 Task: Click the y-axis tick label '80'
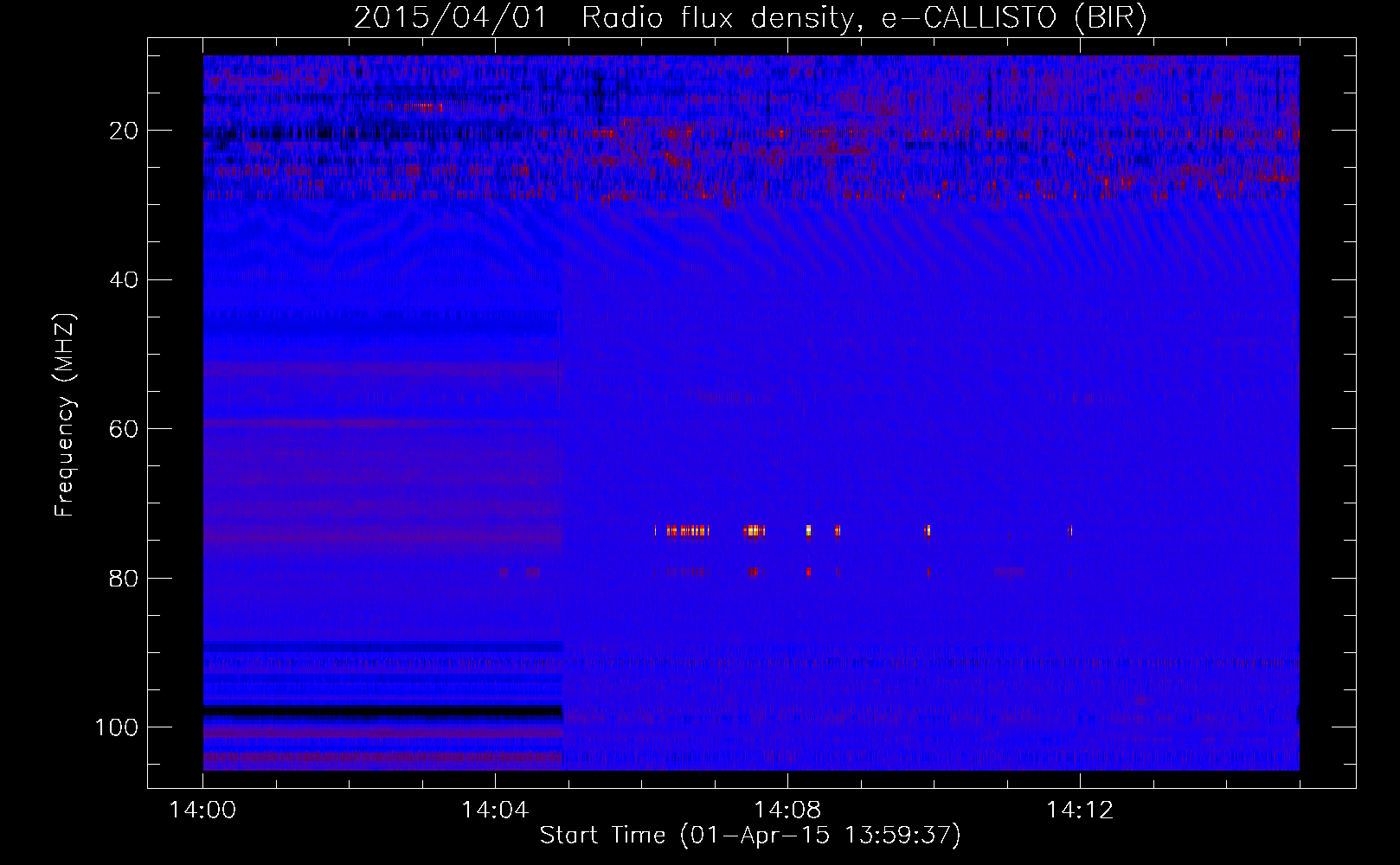coord(124,578)
